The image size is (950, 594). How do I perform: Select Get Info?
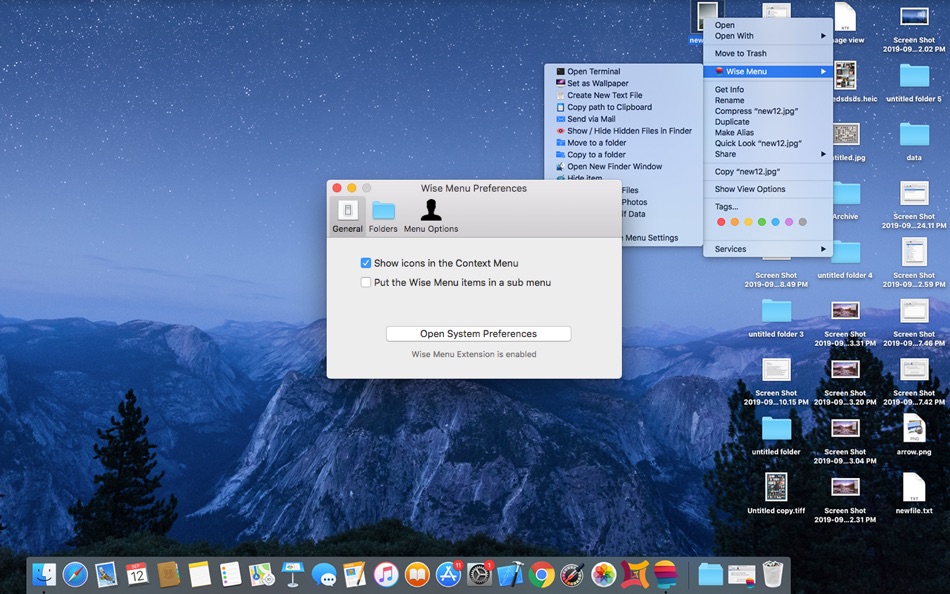click(768, 89)
